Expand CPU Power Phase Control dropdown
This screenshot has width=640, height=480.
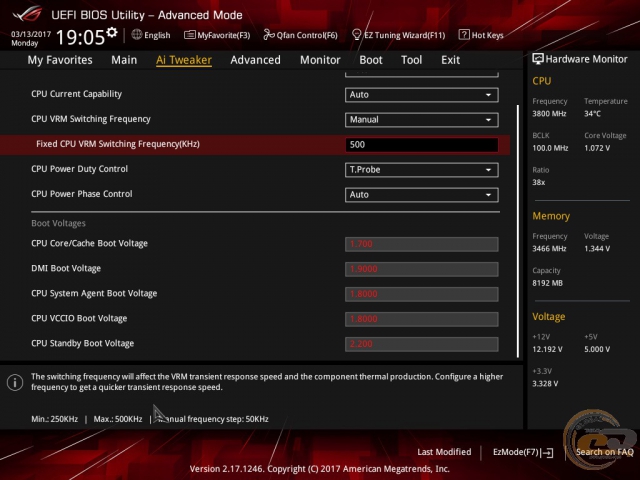click(422, 195)
